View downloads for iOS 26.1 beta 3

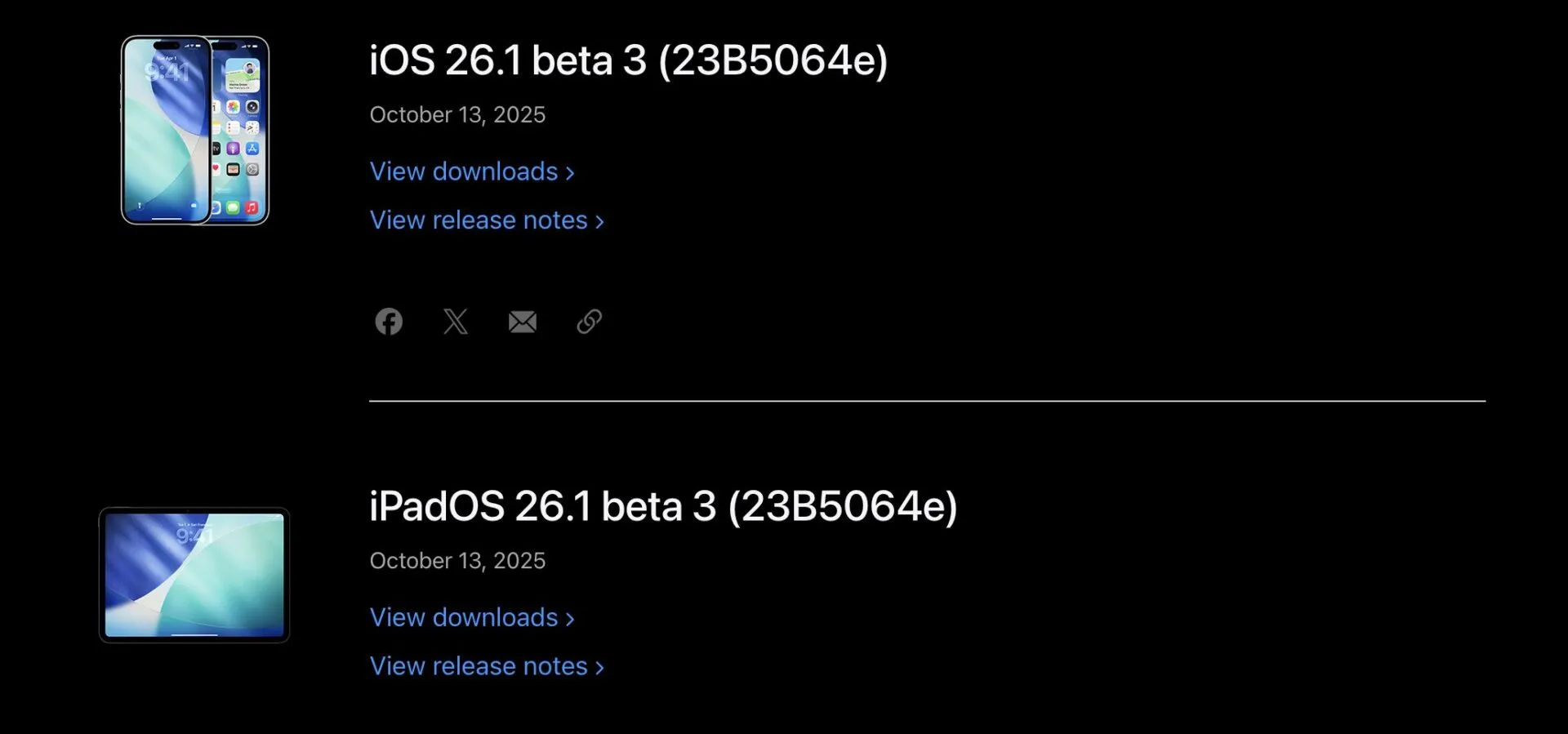click(464, 171)
